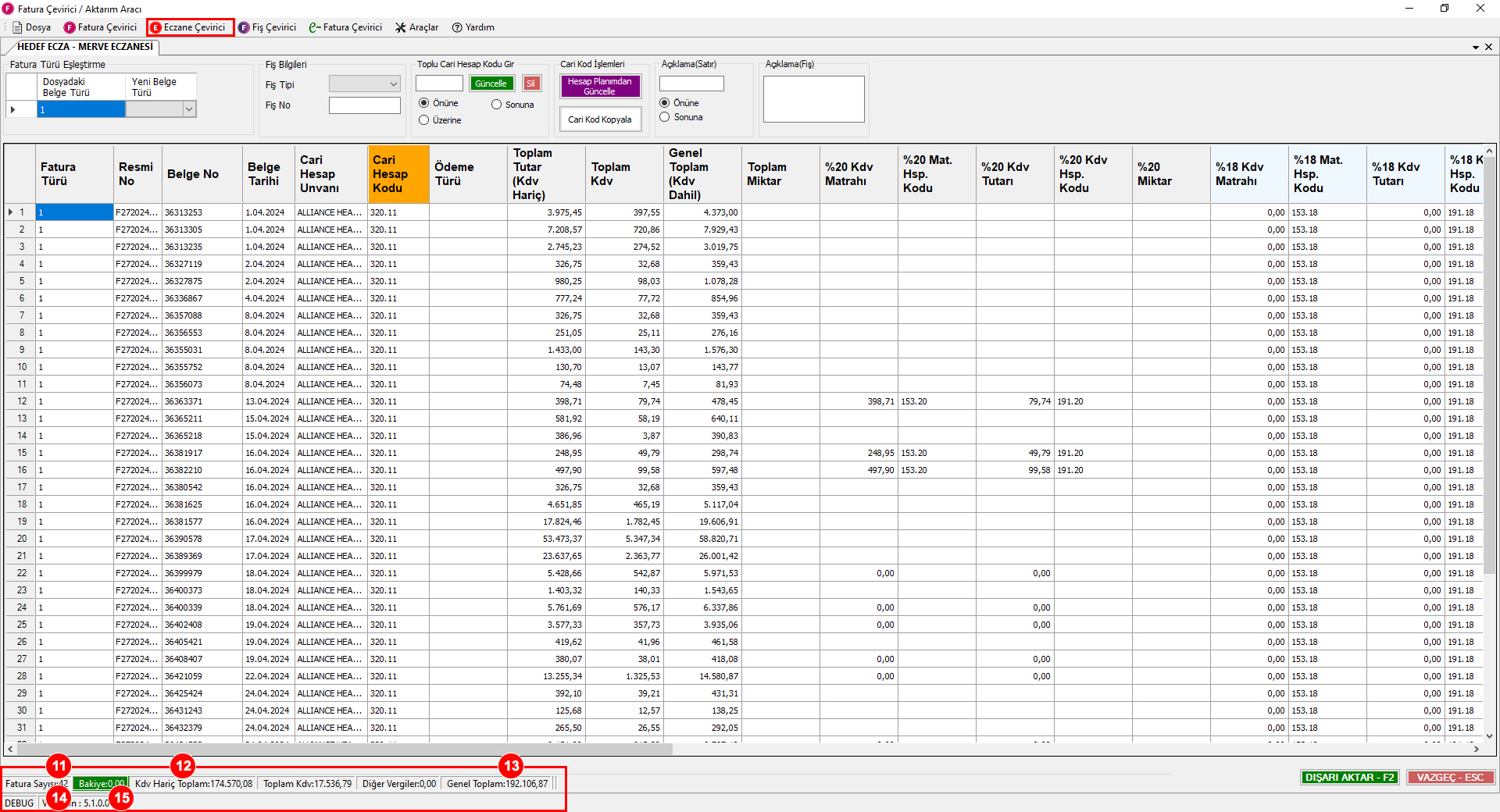Click belge no cell 36363371
The height and width of the screenshot is (812, 1500).
tap(202, 401)
